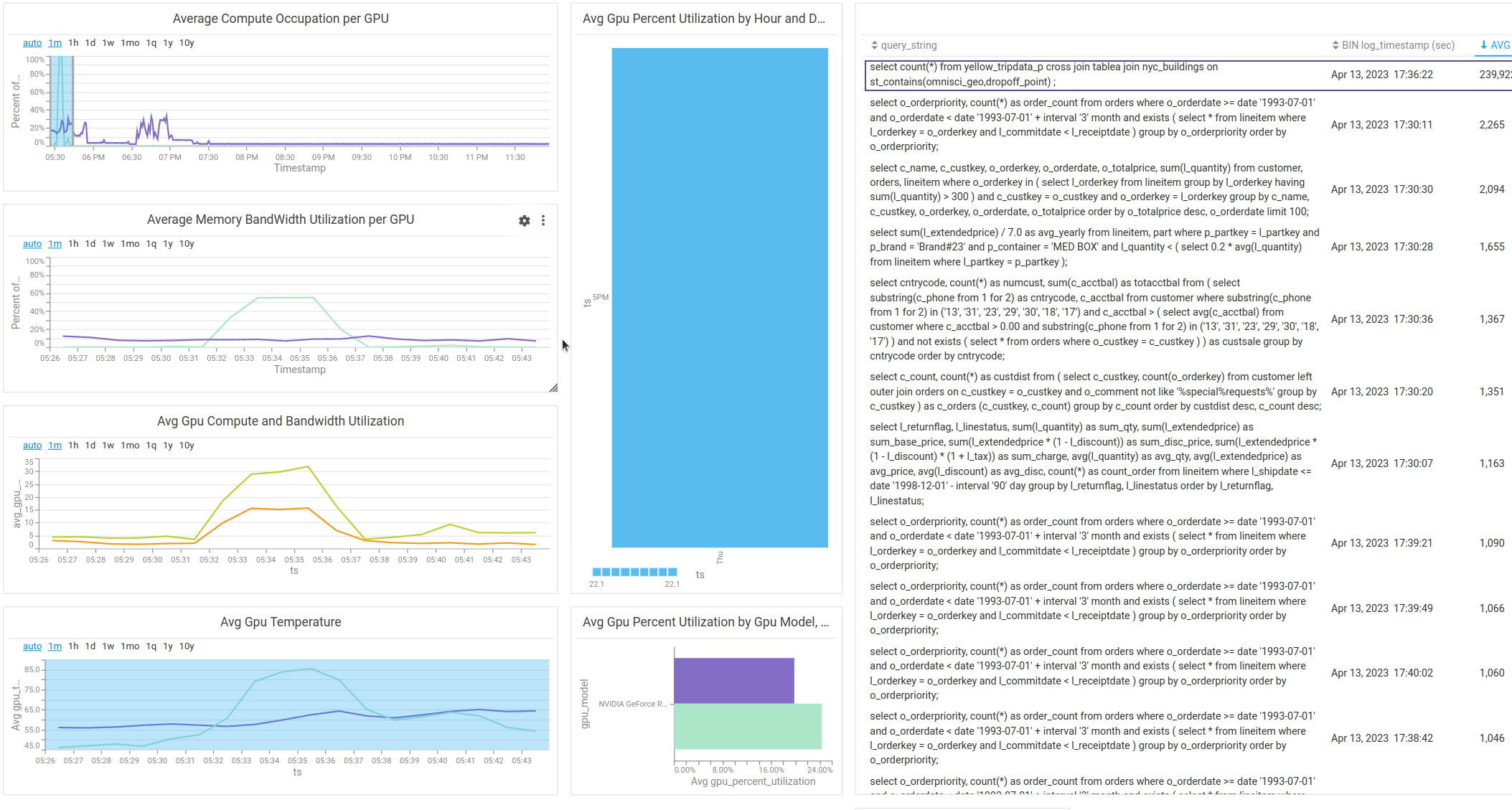Select query starting 'select c_count, count(*)'
This screenshot has height=810, width=1512.
[1094, 392]
